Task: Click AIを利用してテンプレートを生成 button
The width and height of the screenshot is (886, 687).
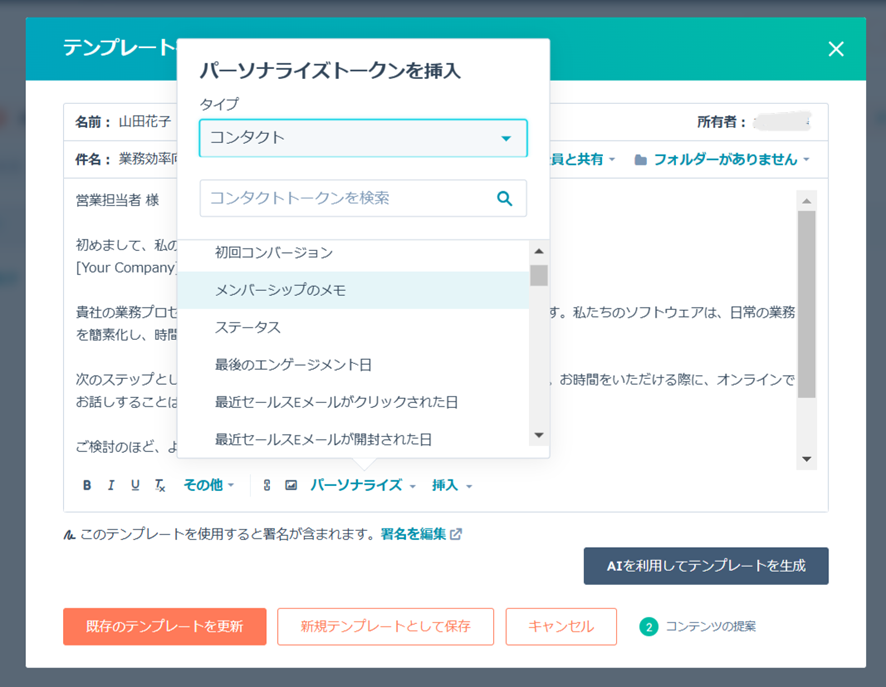Action: point(706,566)
